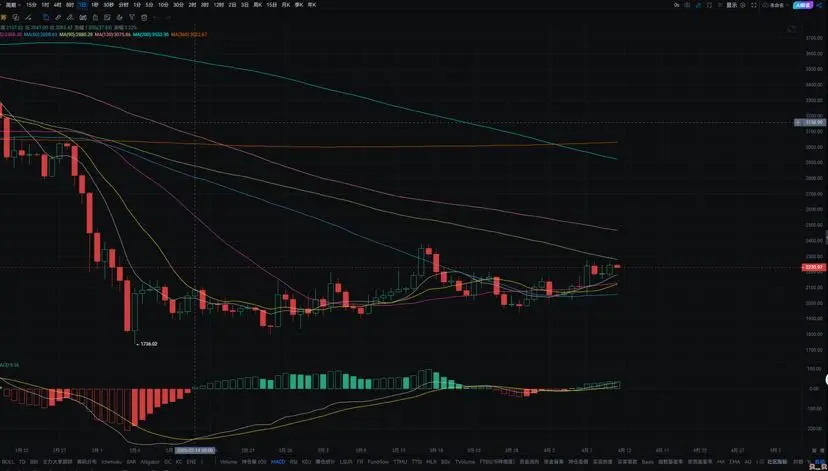828x471 pixels.
Task: Switch chart to 周K timeframe
Action: pos(258,5)
